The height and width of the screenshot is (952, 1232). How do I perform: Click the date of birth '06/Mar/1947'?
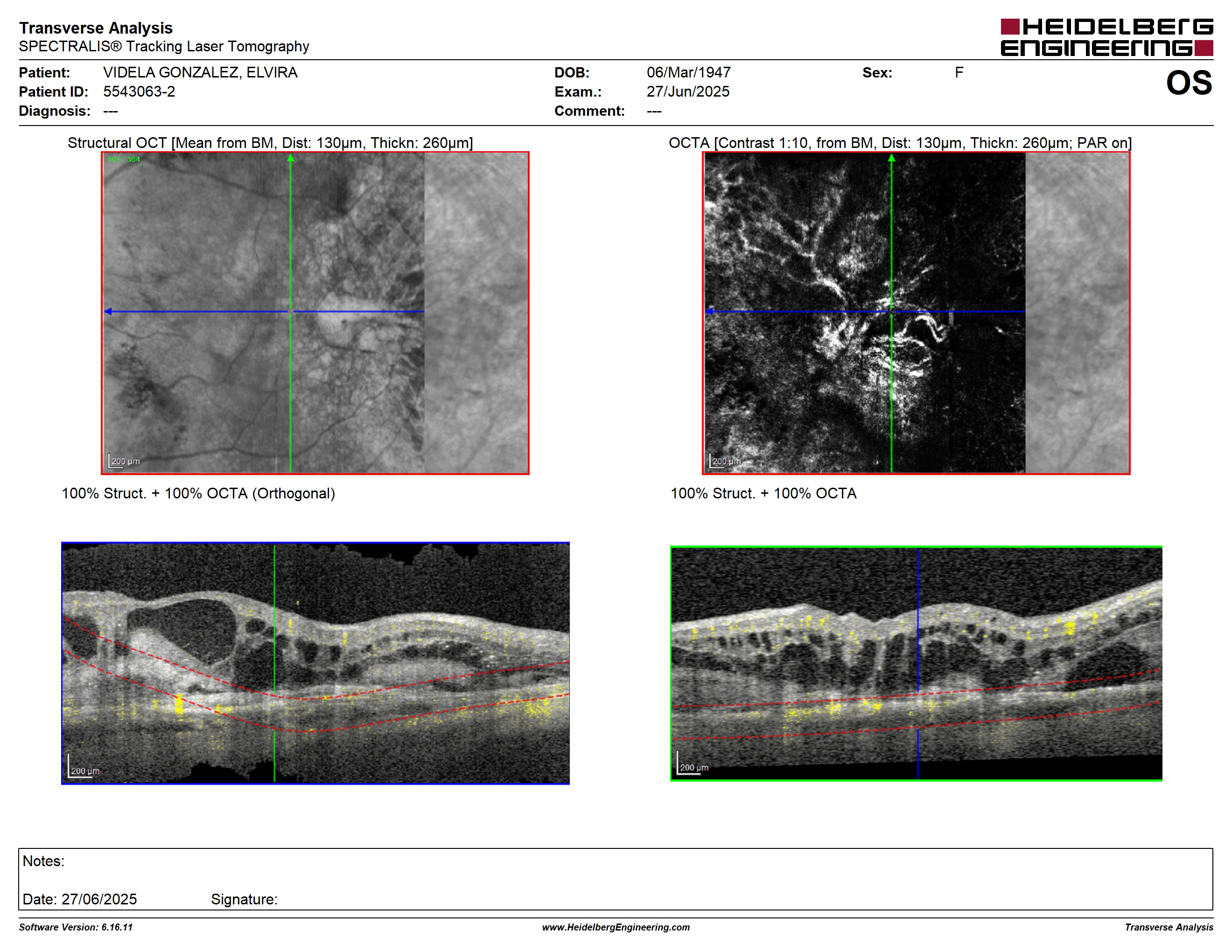(x=689, y=72)
